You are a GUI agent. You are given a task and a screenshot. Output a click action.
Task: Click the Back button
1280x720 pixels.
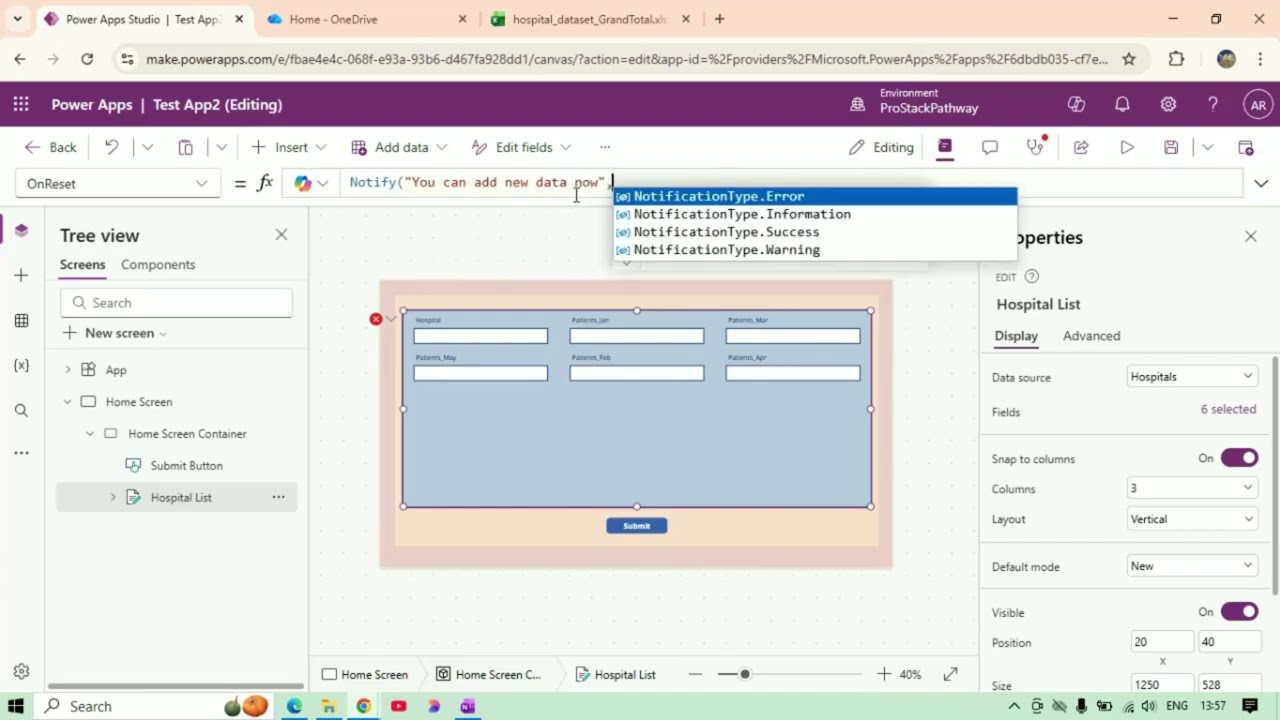pyautogui.click(x=50, y=147)
